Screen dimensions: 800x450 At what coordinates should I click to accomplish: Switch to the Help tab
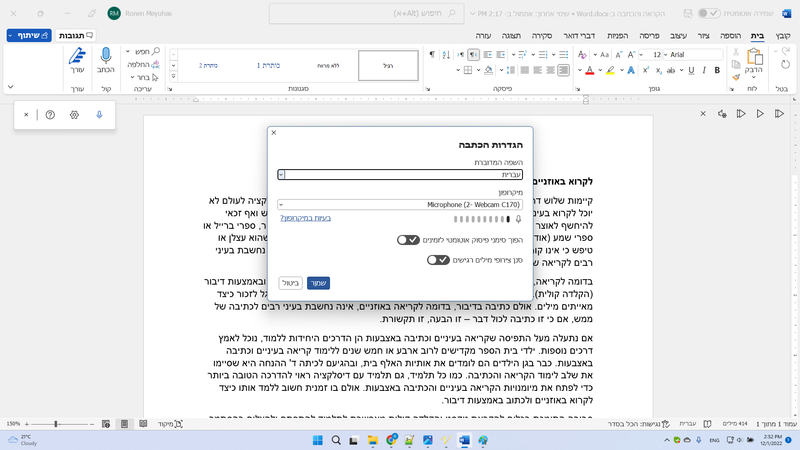click(x=483, y=36)
